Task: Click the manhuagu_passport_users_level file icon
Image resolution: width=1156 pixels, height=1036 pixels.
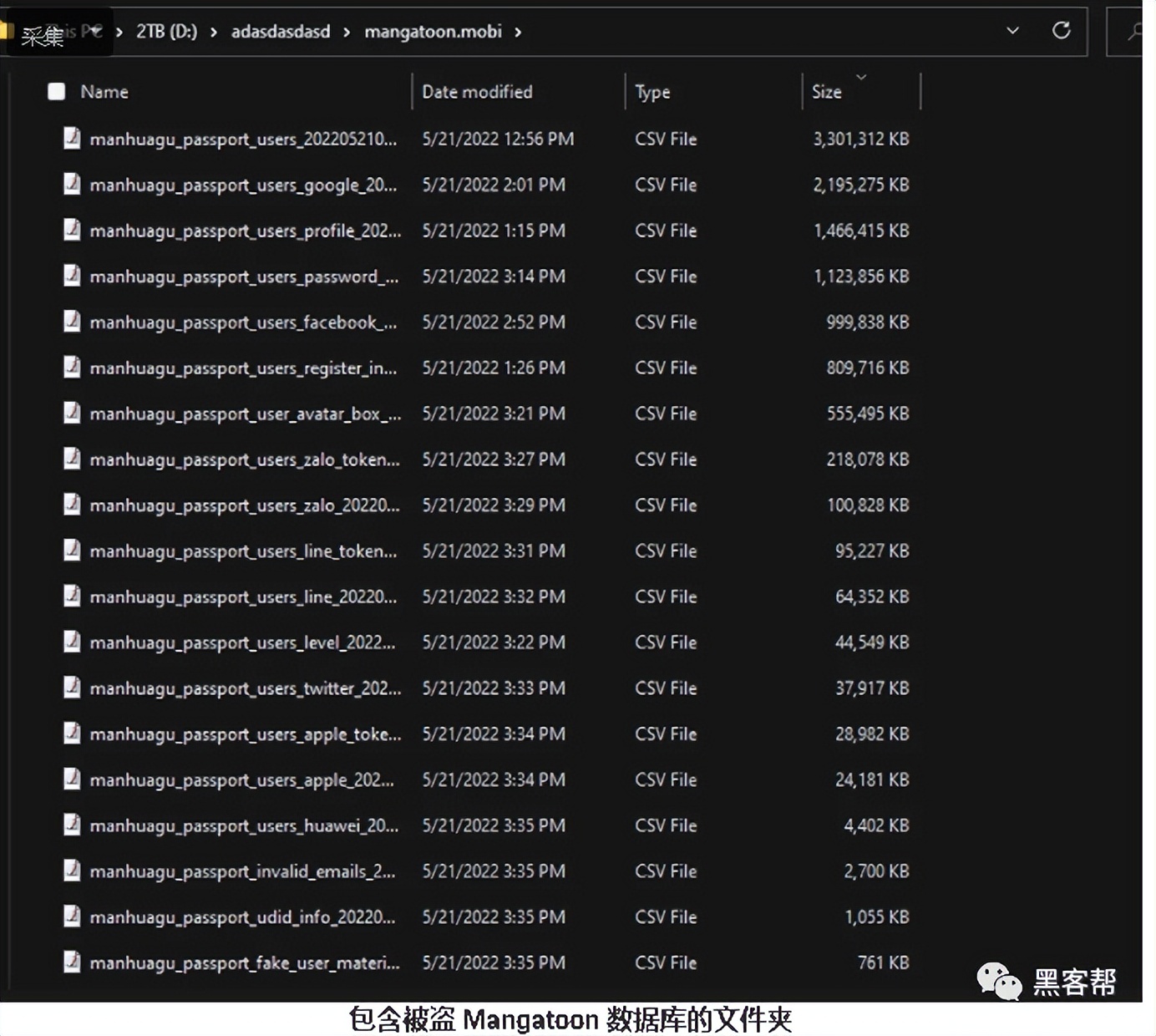Action: (73, 642)
